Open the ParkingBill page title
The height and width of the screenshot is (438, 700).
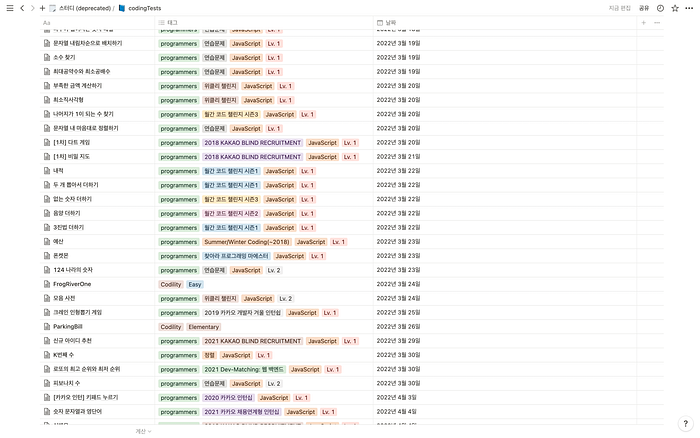tap(68, 326)
